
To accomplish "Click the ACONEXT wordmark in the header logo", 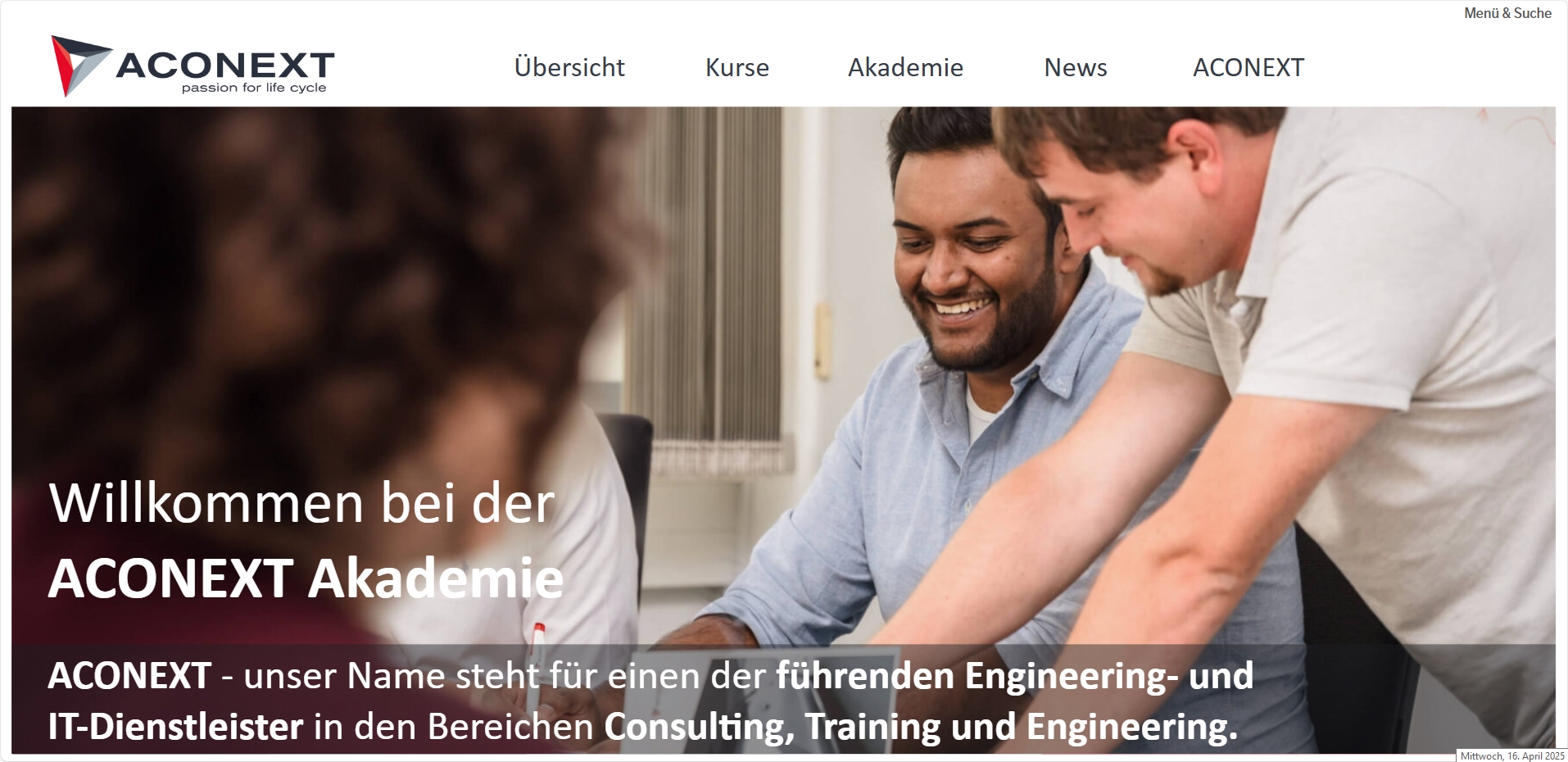I will (x=225, y=66).
